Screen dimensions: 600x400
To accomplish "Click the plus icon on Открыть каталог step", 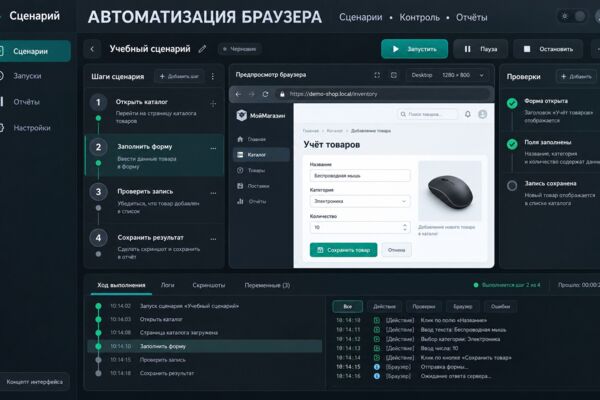I will 213,103.
